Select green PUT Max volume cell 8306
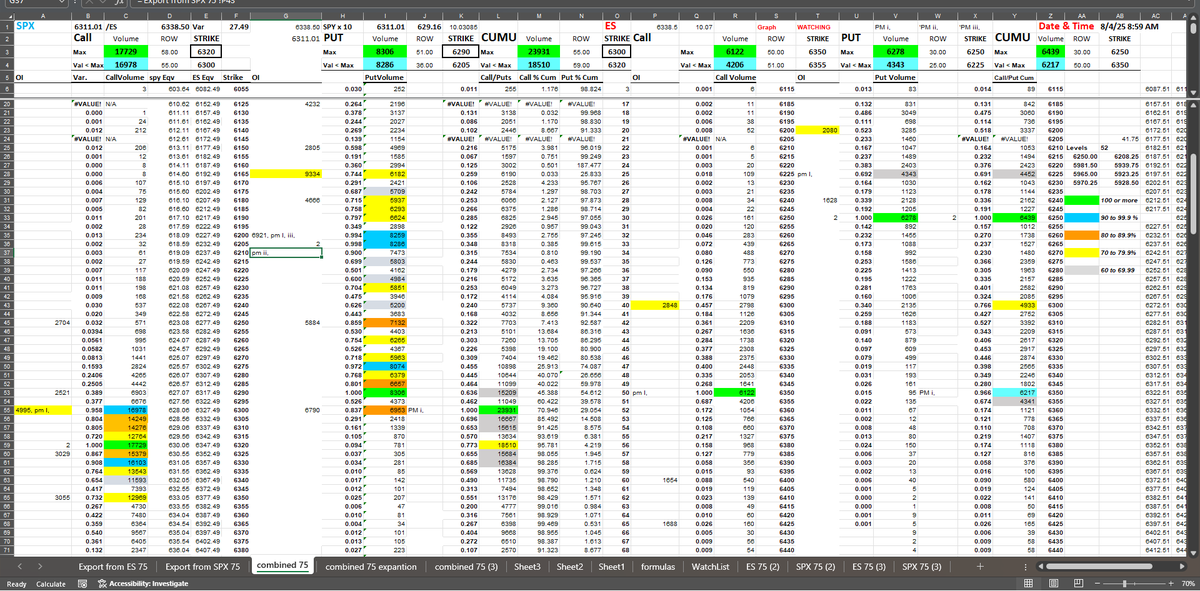Viewport: 1200px width, 591px height. [x=384, y=49]
